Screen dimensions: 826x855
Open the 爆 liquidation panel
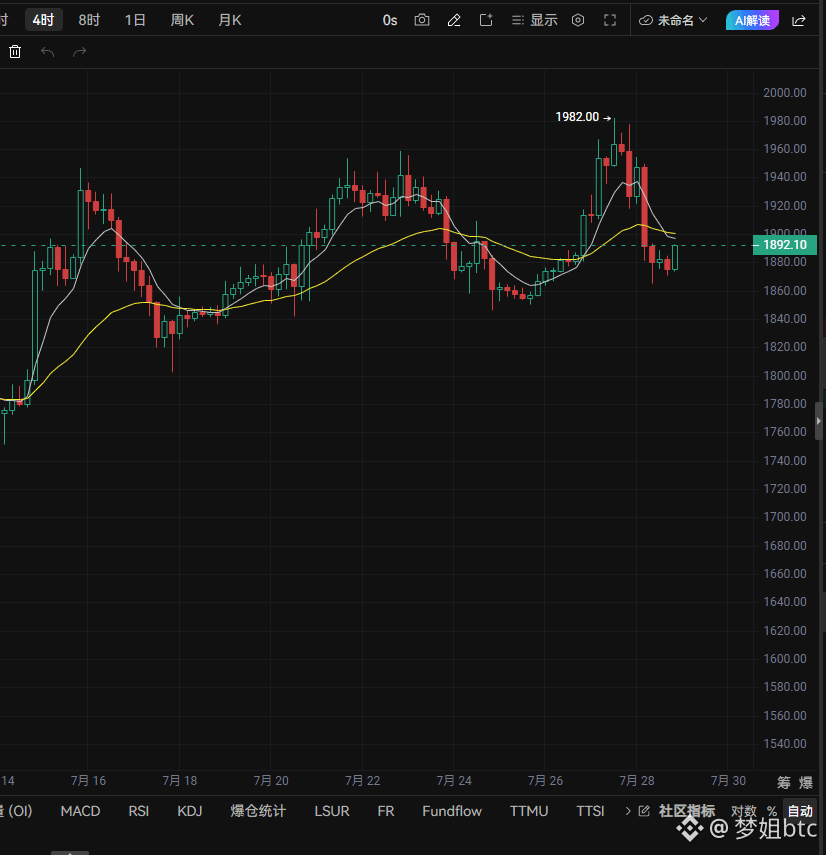tap(805, 782)
